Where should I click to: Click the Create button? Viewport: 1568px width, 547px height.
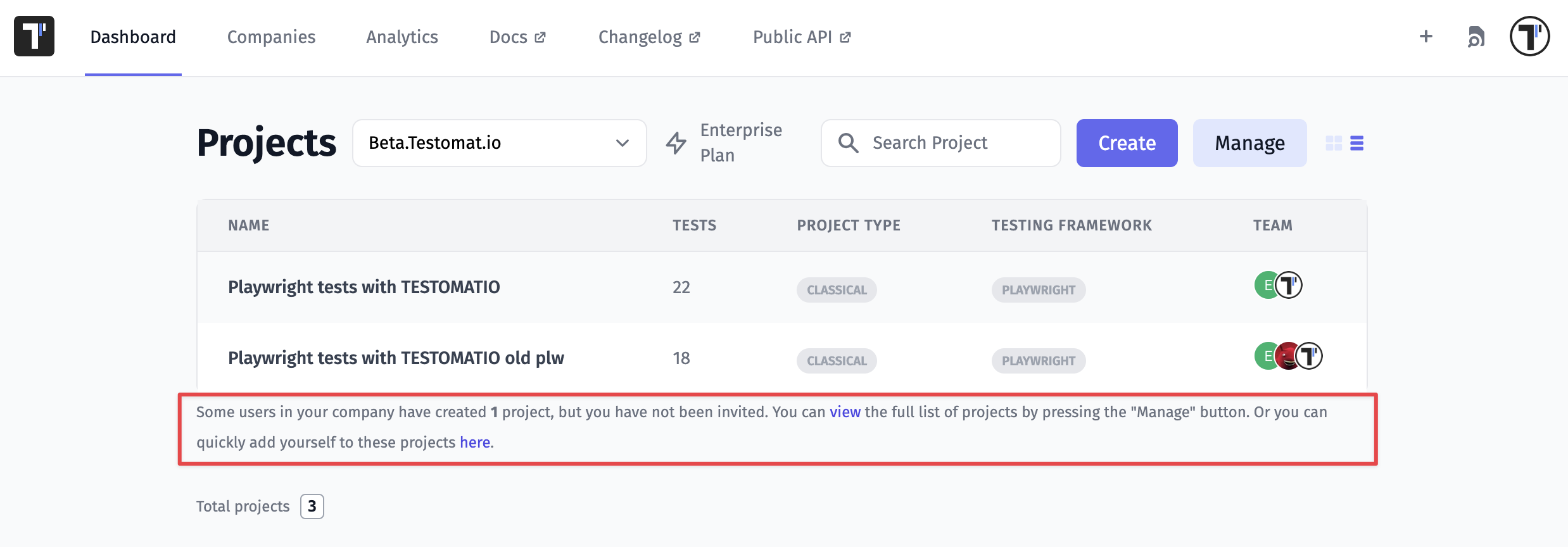point(1127,143)
